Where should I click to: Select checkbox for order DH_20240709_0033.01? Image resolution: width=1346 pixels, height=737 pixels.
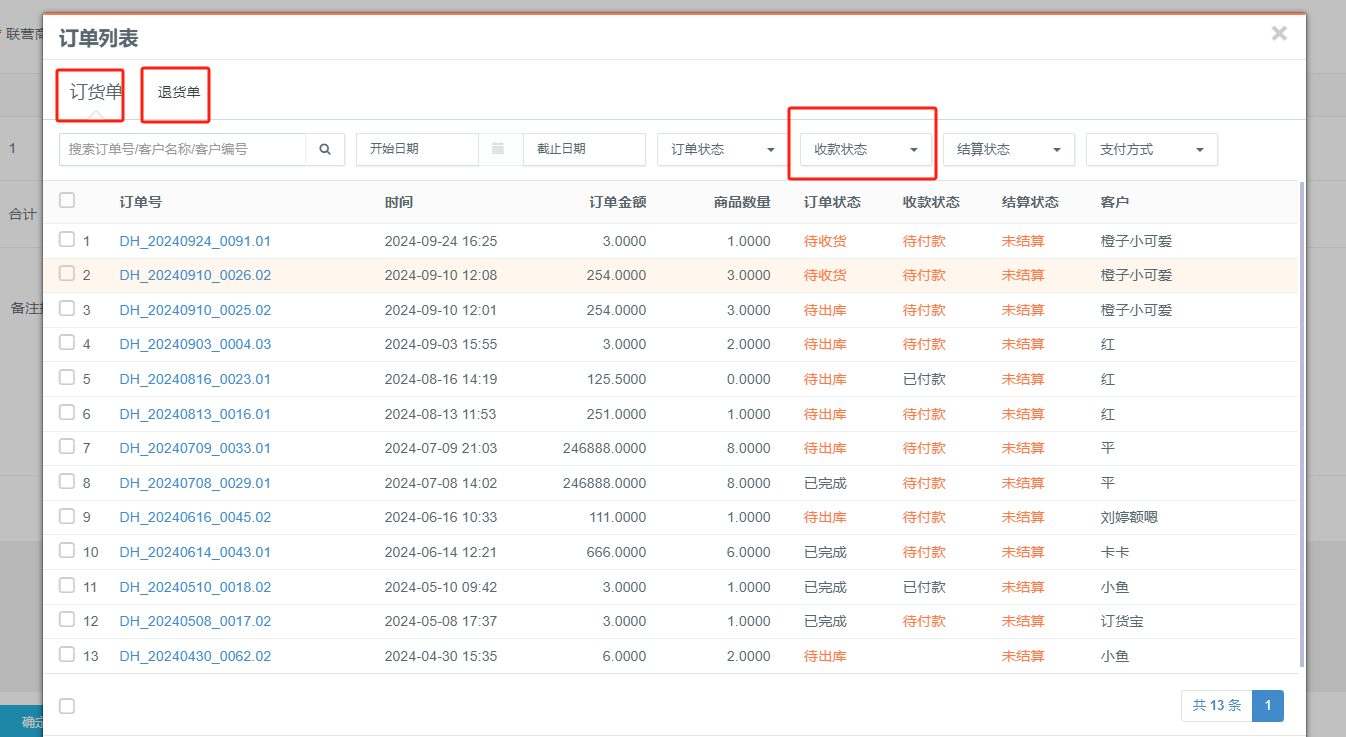pos(67,447)
